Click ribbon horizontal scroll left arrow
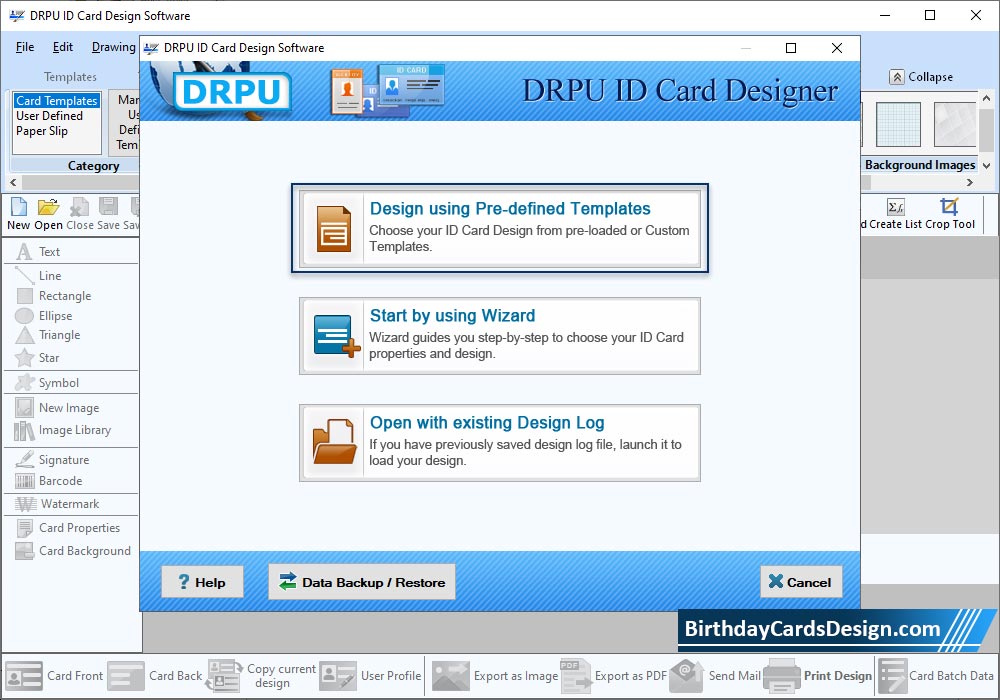The width and height of the screenshot is (1000, 700). tap(13, 183)
